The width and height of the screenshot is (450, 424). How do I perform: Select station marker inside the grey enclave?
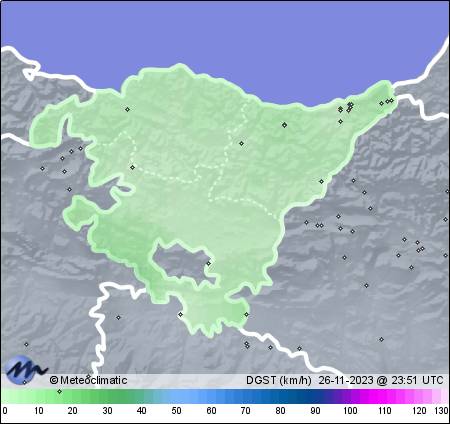[x=209, y=263]
